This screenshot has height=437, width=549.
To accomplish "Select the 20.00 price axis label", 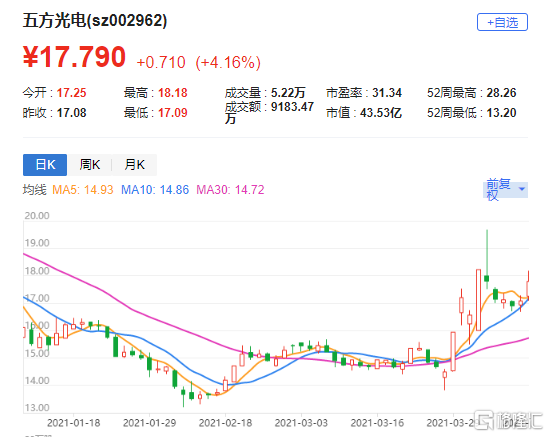I will 37,216.
